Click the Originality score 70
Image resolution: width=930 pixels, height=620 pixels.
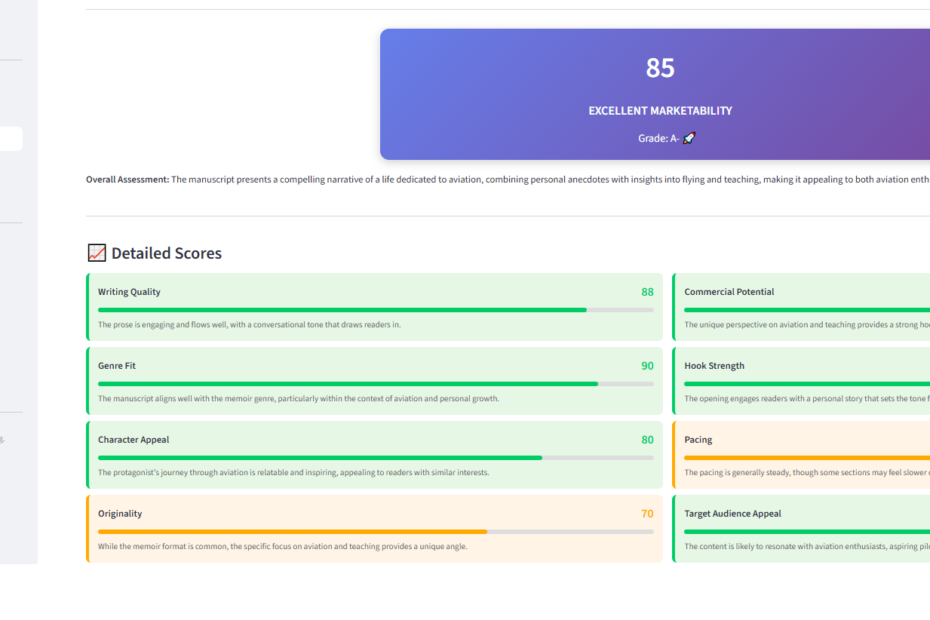[x=647, y=514]
